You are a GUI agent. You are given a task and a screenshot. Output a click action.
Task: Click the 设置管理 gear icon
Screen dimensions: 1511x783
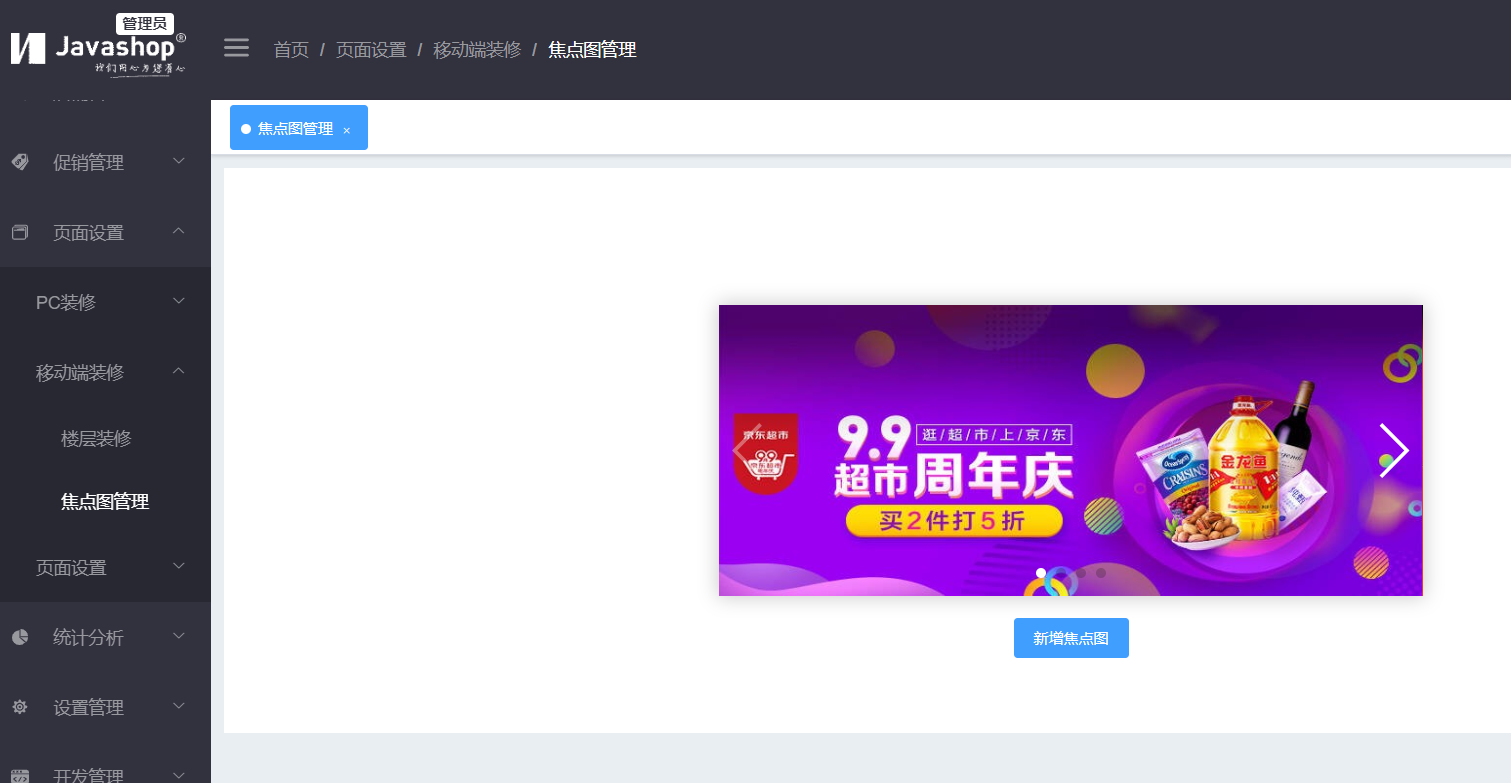20,707
